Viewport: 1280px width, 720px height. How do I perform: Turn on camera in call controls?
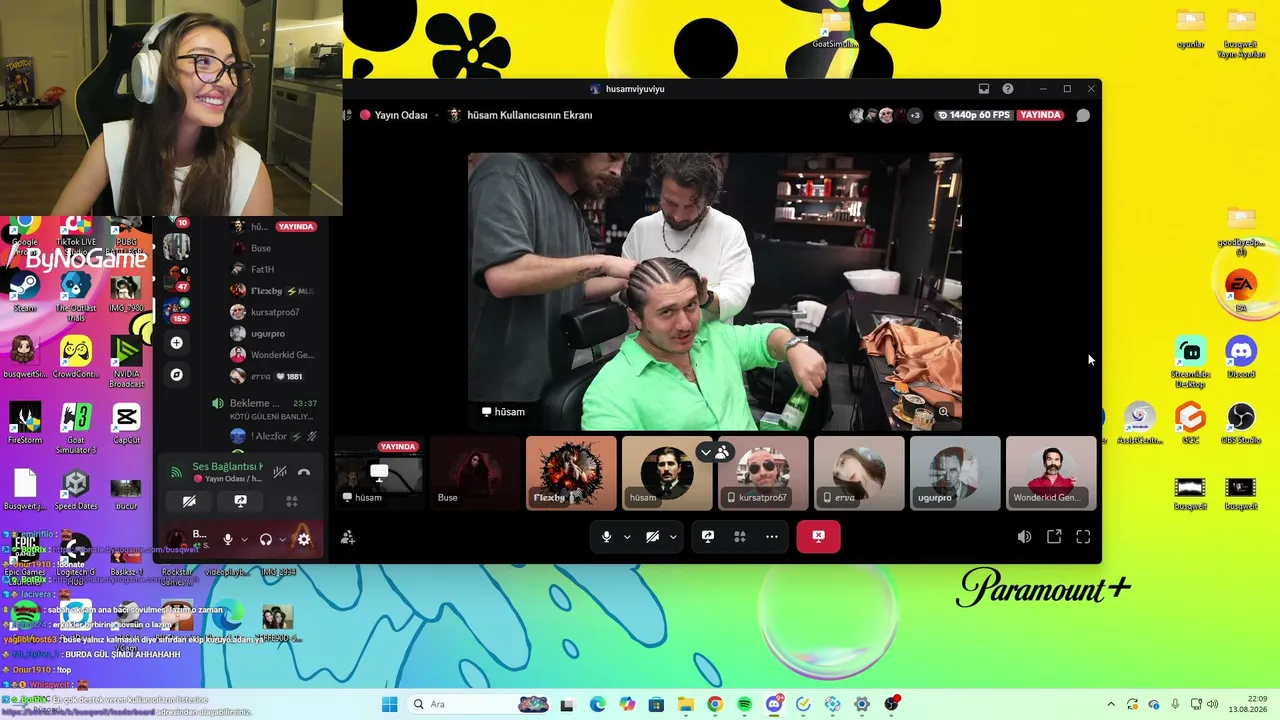coord(652,537)
